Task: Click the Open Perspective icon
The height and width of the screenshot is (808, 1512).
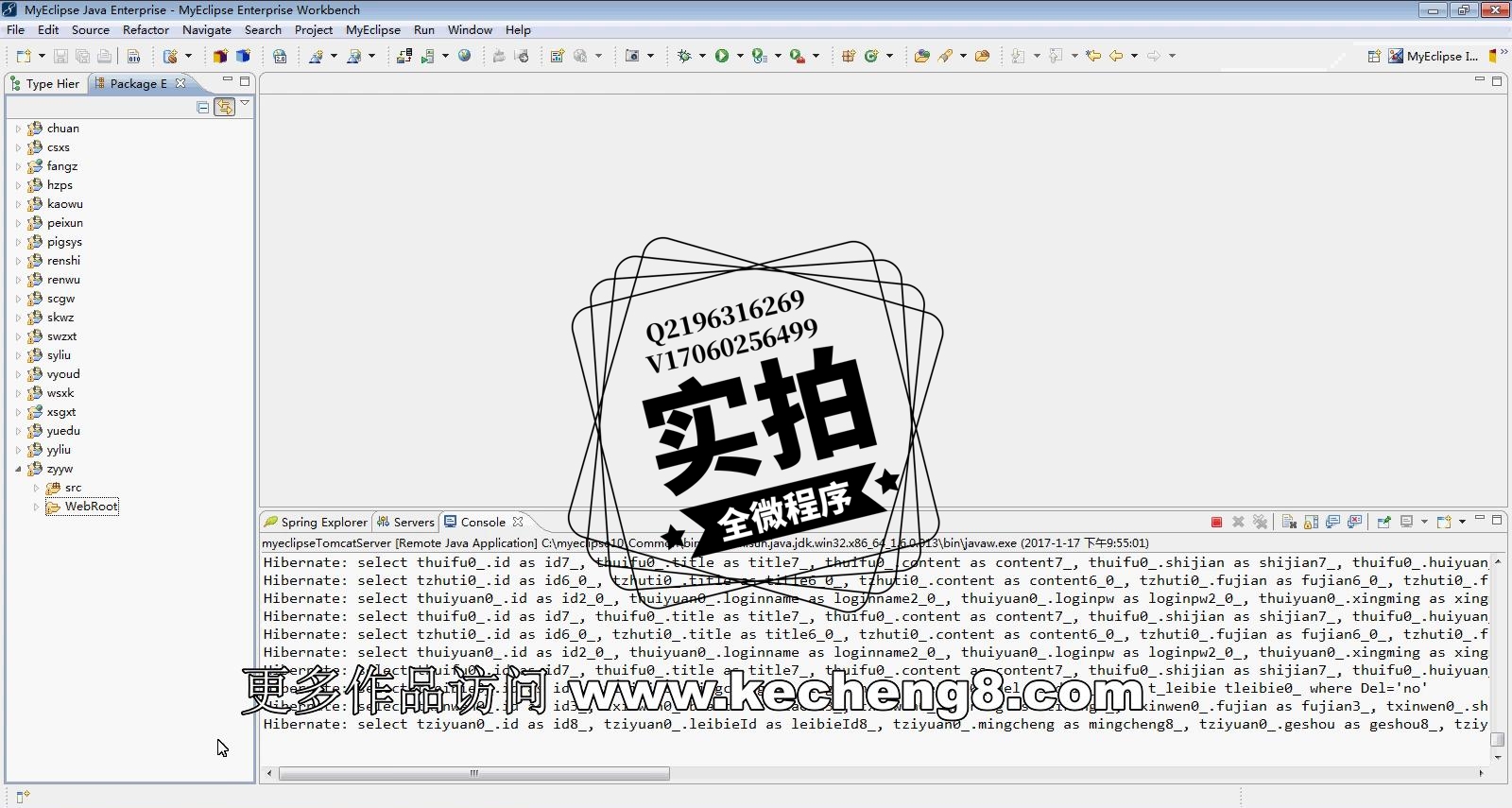Action: (1374, 56)
